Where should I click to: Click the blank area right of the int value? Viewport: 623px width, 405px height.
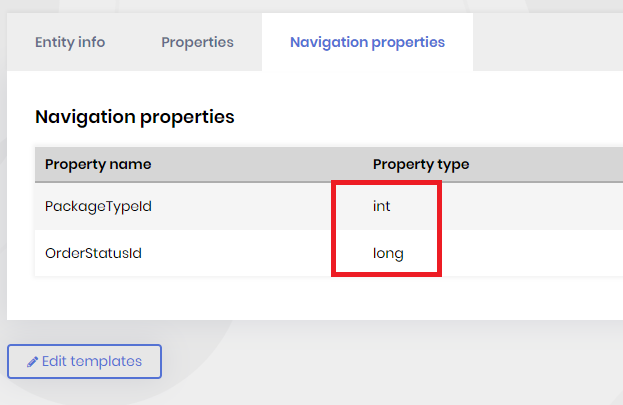[530, 206]
